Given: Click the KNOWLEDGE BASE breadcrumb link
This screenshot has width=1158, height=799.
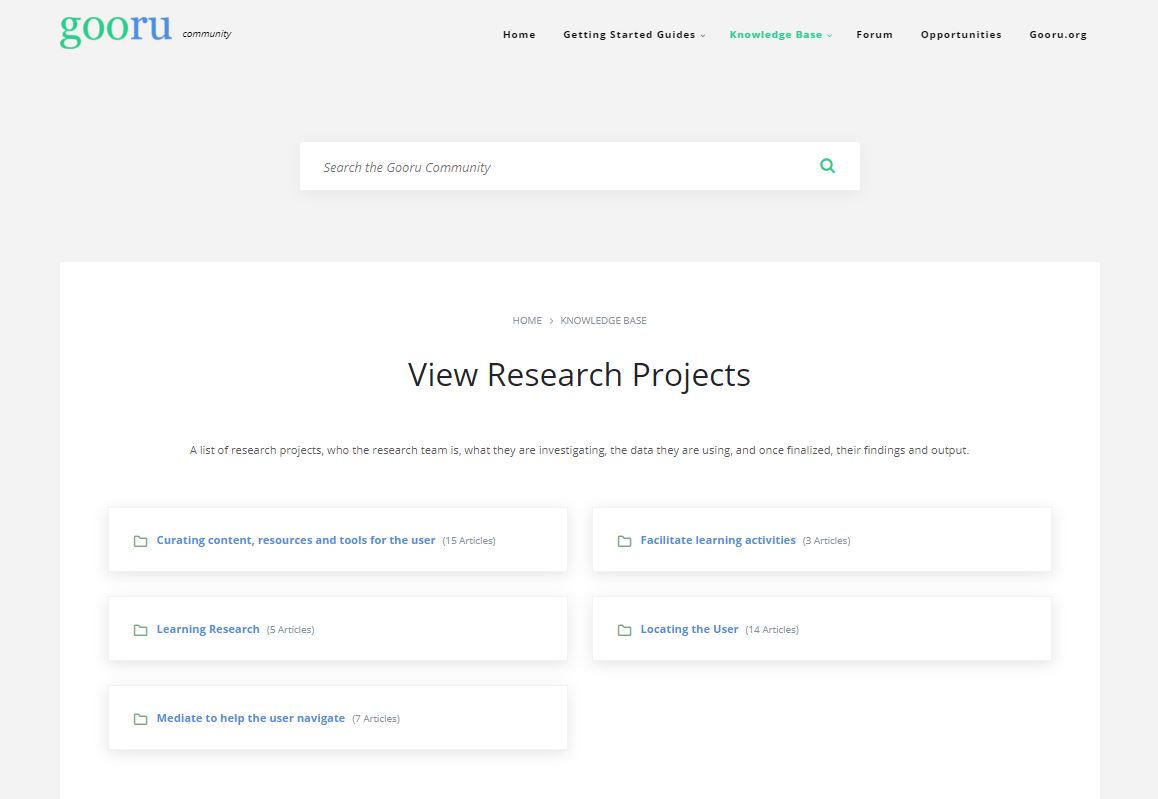Looking at the screenshot, I should [x=603, y=320].
